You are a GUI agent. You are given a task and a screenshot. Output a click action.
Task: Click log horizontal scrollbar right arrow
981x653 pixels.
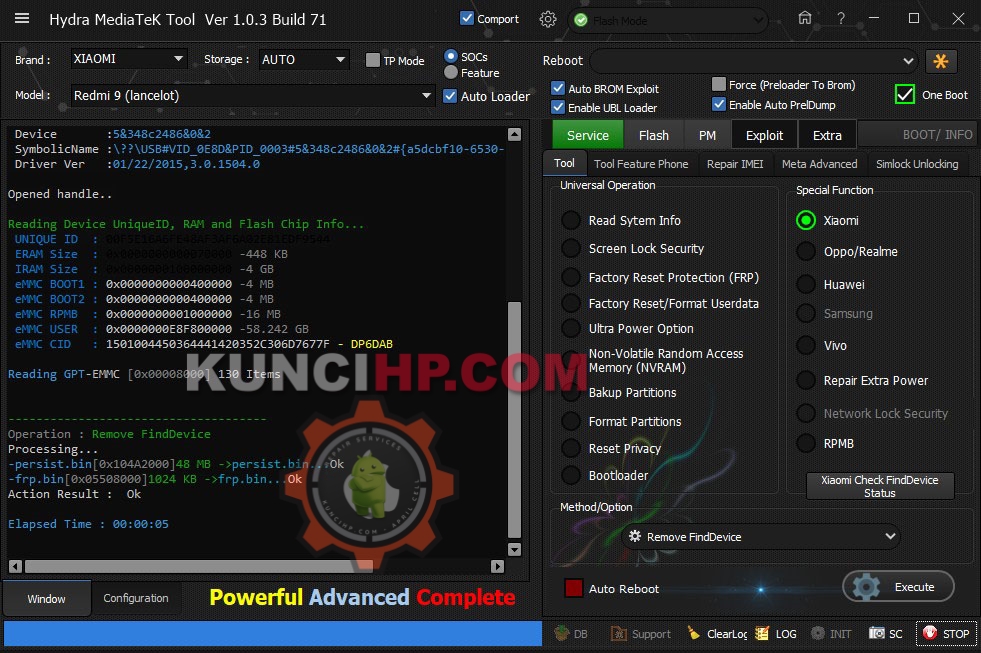coord(497,567)
